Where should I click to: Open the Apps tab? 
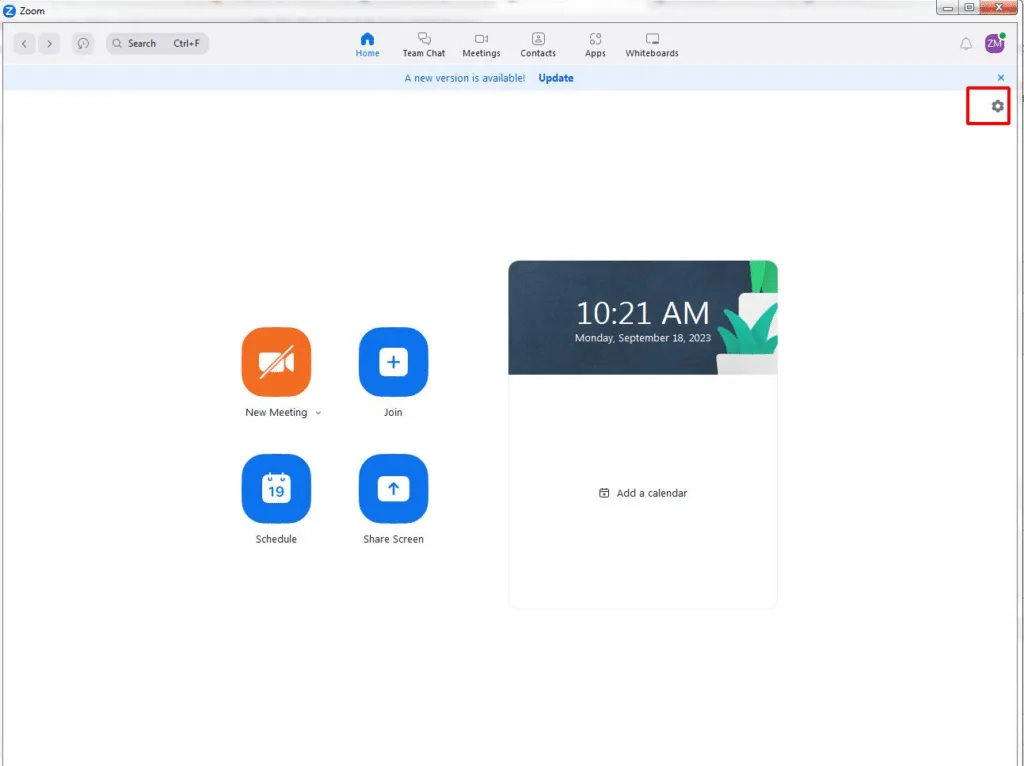point(595,43)
